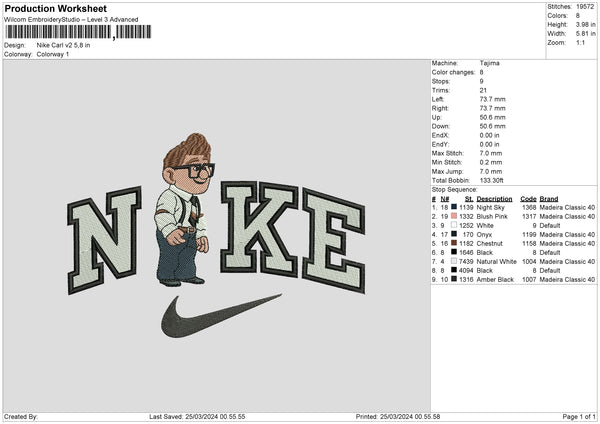This screenshot has width=600, height=424.
Task: Click the Amber Black color swatch
Action: click(x=454, y=279)
